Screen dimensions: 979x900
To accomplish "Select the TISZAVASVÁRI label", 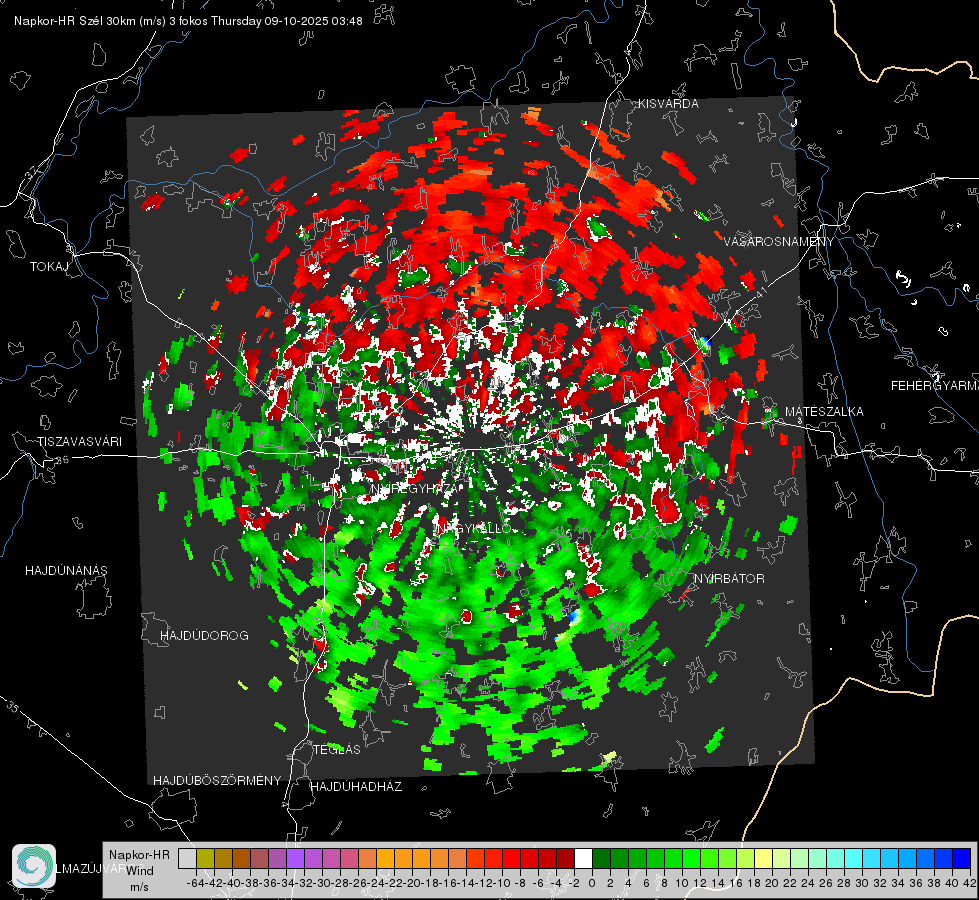I will [79, 442].
